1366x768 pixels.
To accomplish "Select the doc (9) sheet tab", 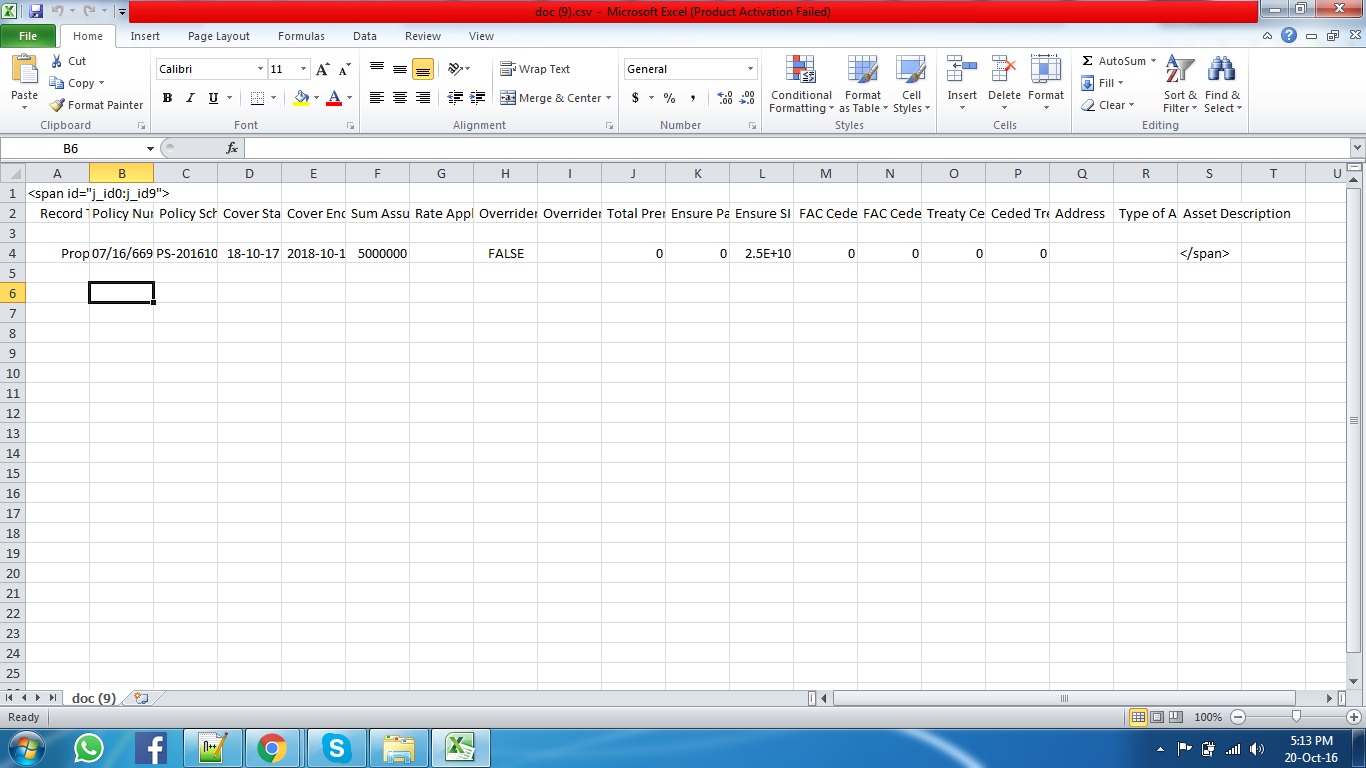I will [94, 698].
